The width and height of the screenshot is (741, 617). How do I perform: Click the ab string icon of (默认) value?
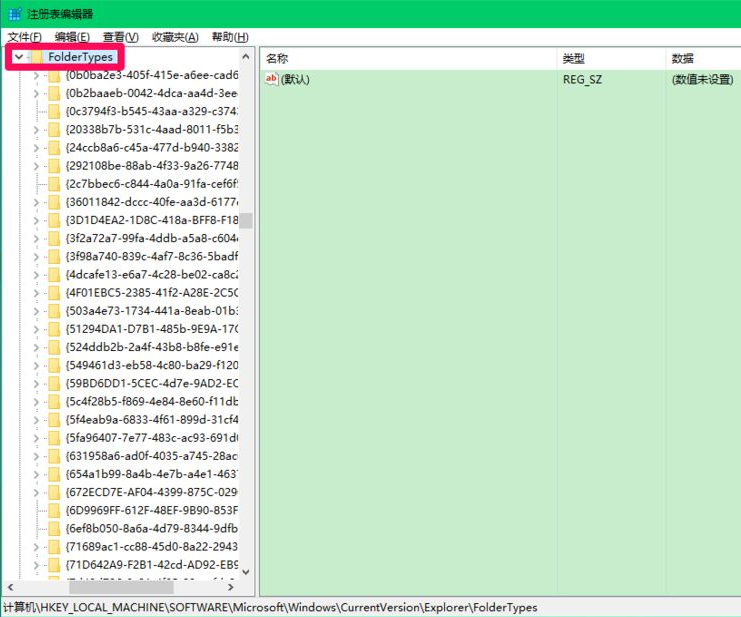[x=271, y=79]
